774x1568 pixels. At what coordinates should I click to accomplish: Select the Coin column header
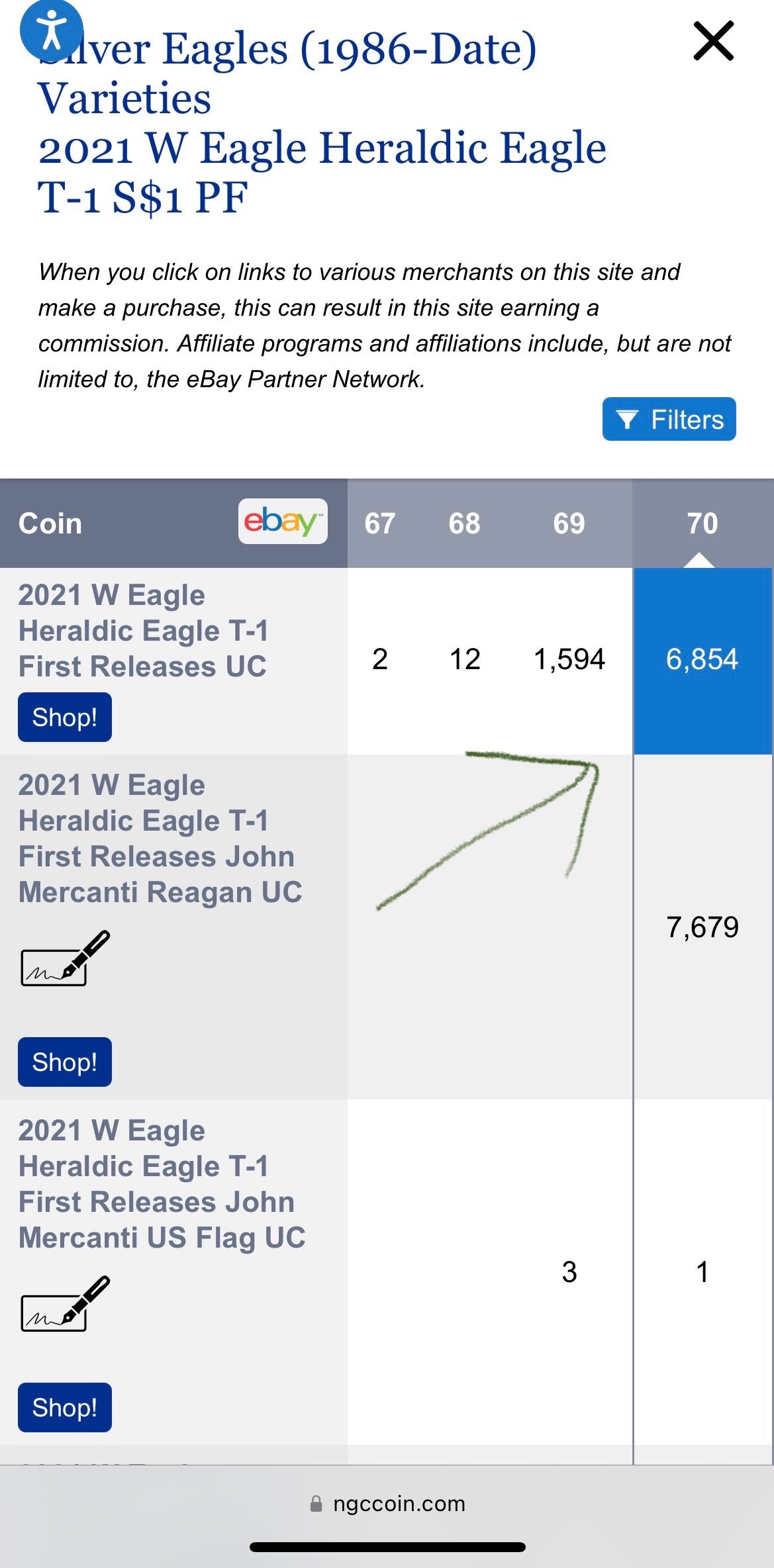(50, 523)
